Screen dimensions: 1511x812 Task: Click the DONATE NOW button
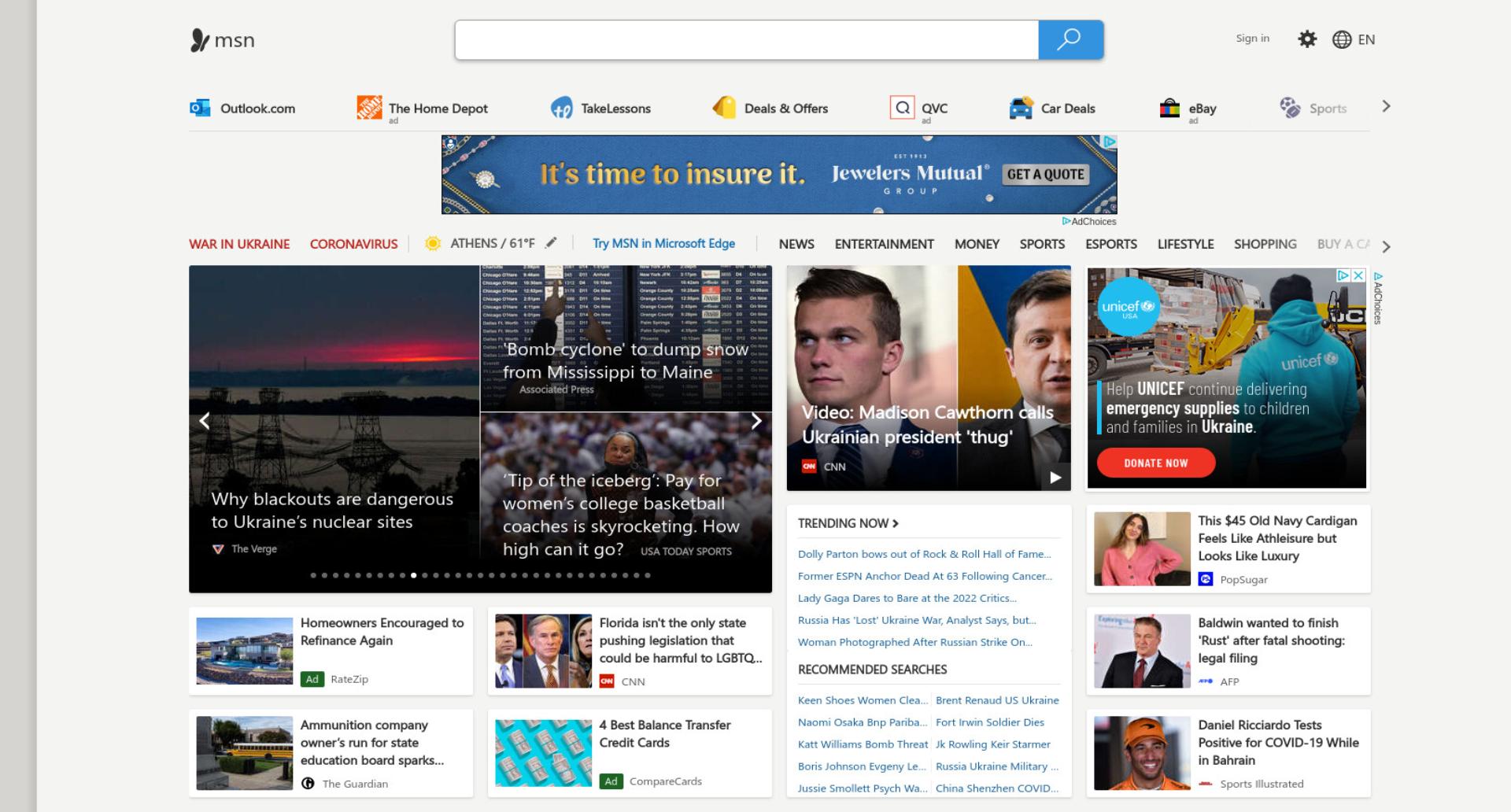pyautogui.click(x=1155, y=463)
